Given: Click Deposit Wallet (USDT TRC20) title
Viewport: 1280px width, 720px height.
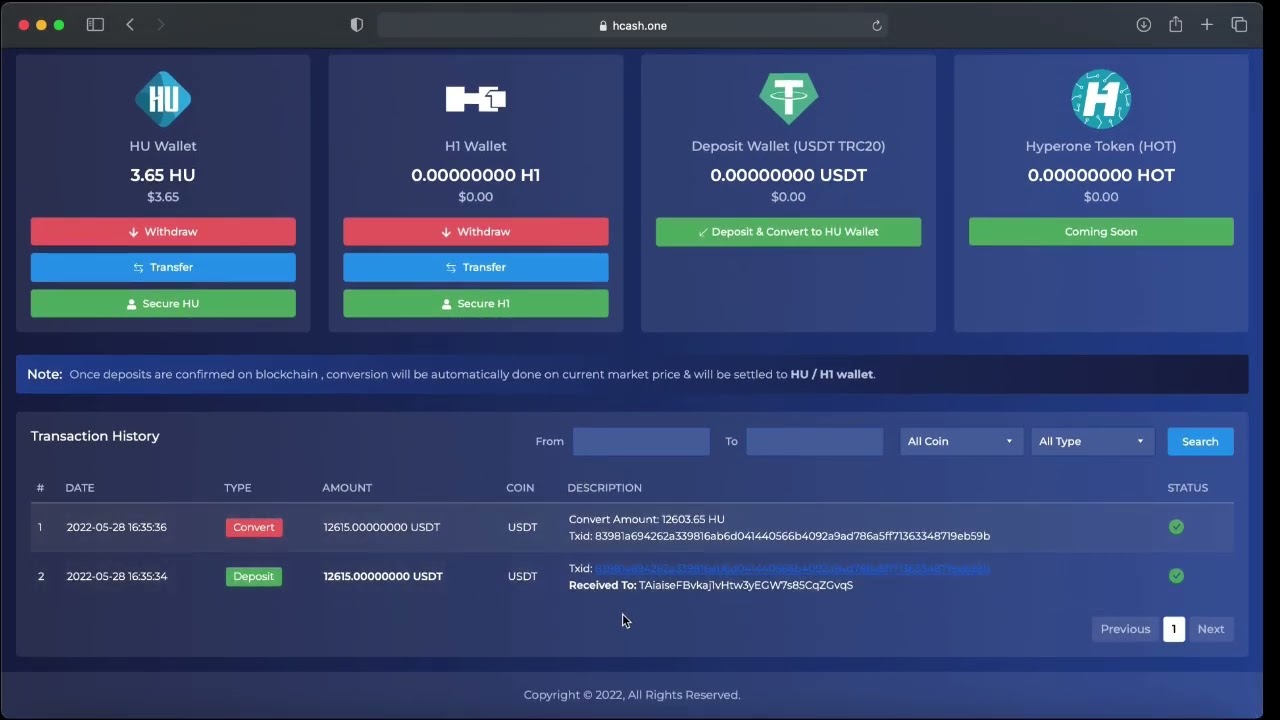Looking at the screenshot, I should tap(788, 146).
